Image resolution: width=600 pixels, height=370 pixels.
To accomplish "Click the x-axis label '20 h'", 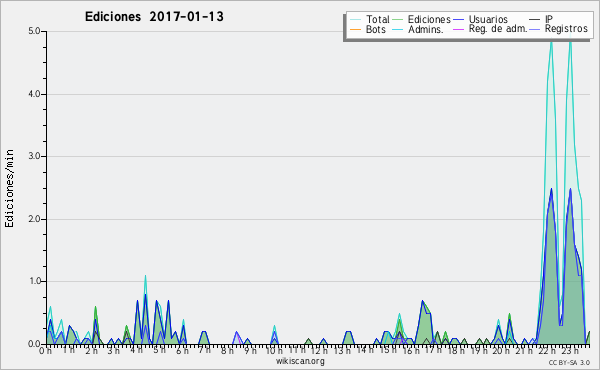I will click(x=501, y=351).
